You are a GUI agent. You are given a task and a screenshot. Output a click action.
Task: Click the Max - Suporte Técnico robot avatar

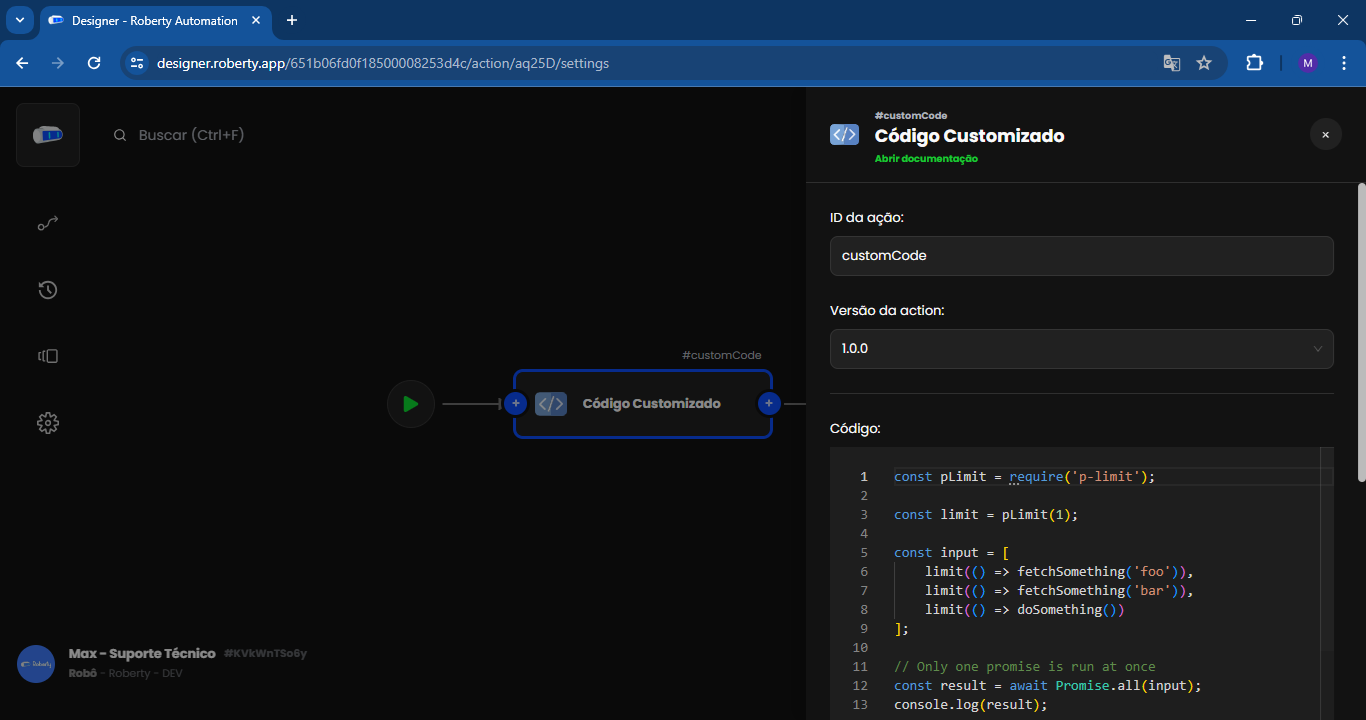click(36, 664)
